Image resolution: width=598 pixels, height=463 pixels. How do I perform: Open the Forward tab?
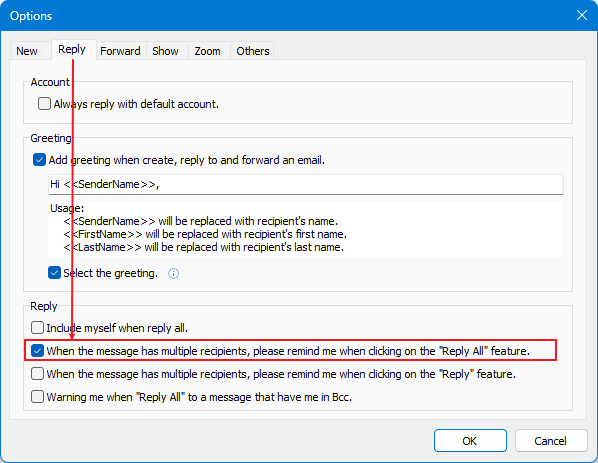point(120,51)
